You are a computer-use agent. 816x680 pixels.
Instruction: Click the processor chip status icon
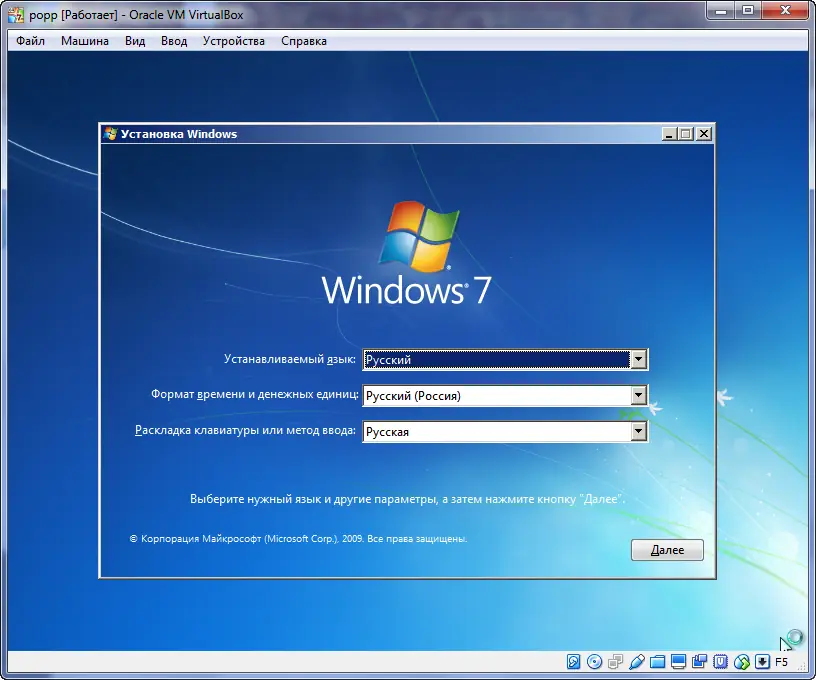[720, 662]
